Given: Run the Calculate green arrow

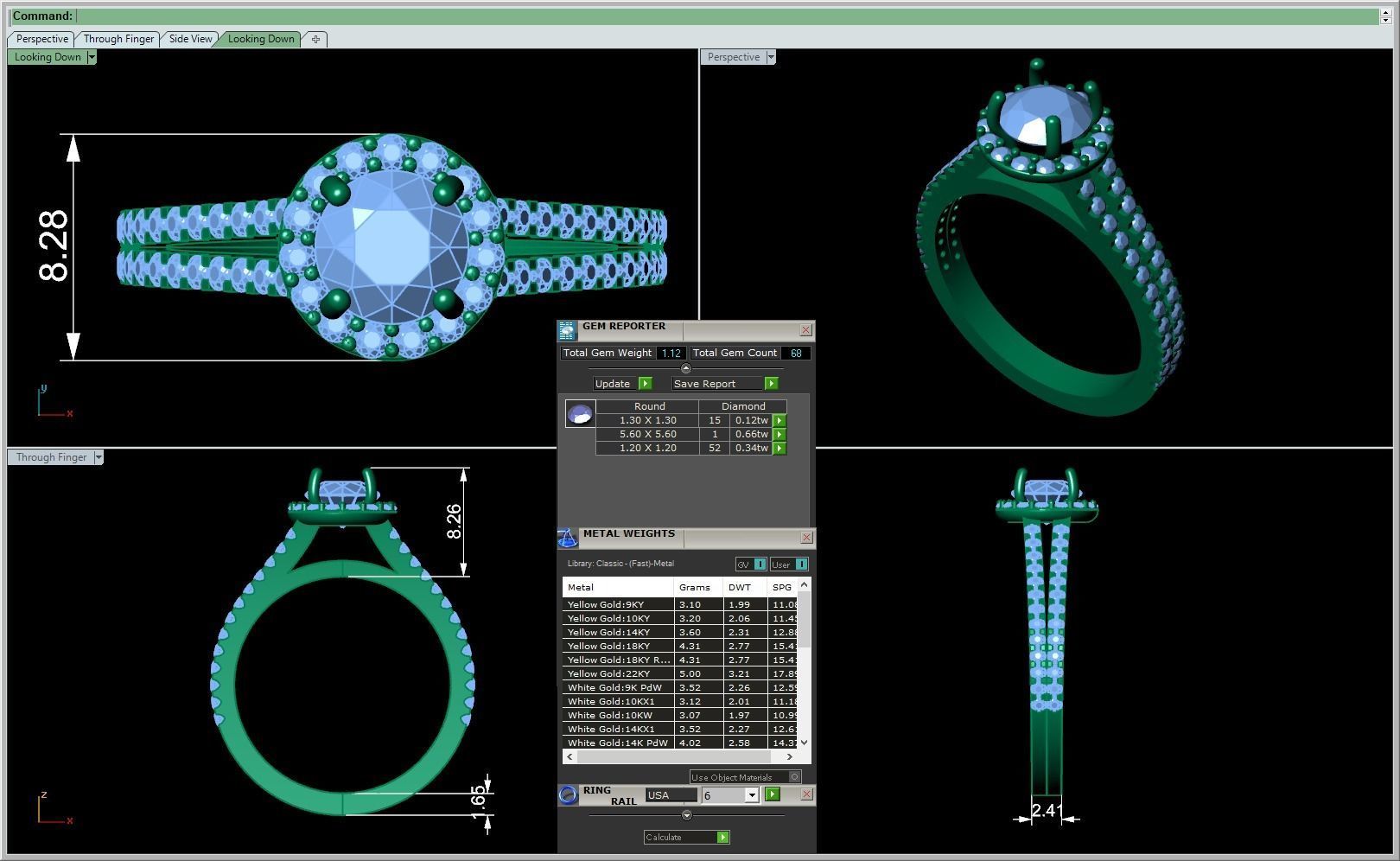Looking at the screenshot, I should click(x=723, y=837).
